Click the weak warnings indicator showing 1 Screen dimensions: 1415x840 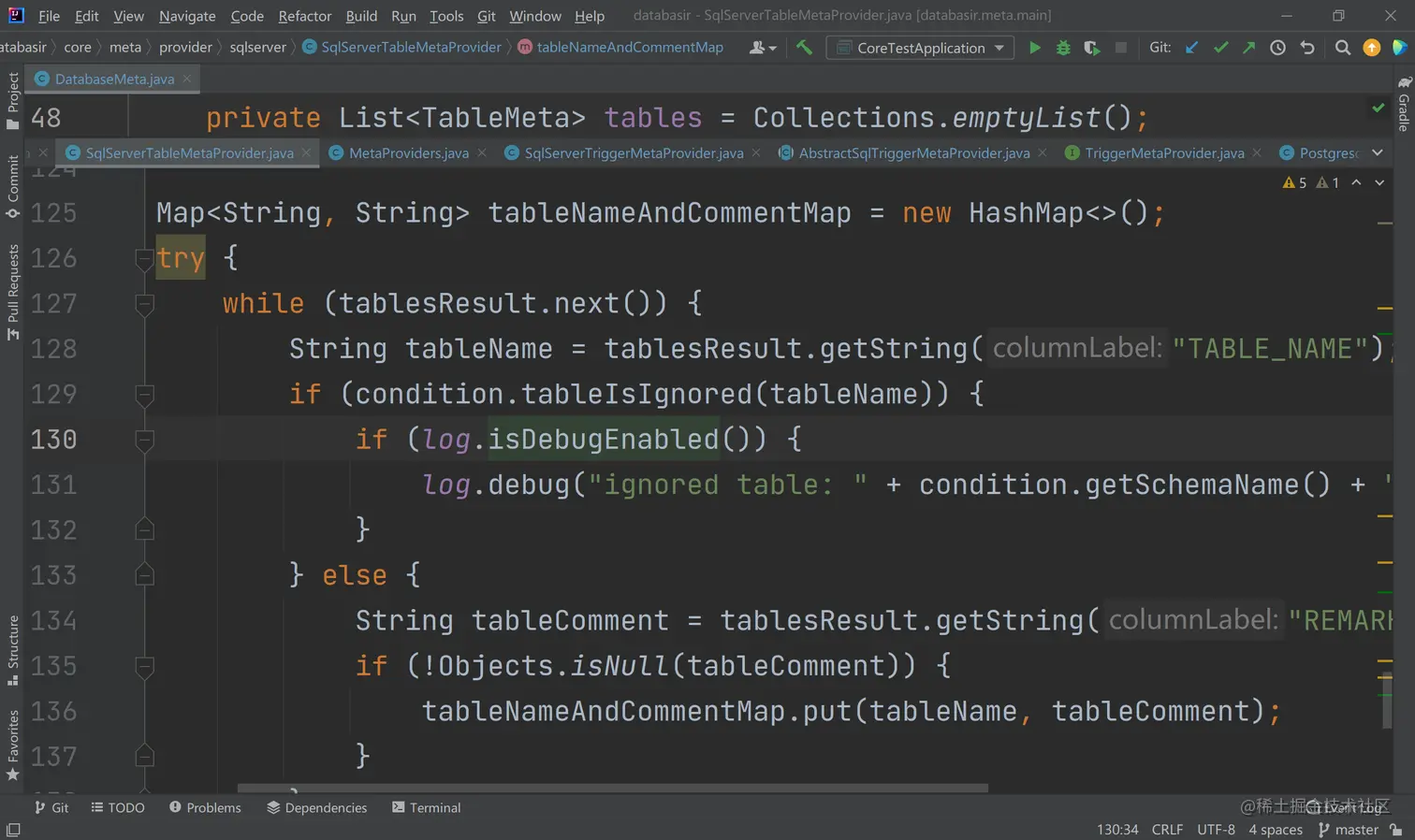[x=1328, y=182]
